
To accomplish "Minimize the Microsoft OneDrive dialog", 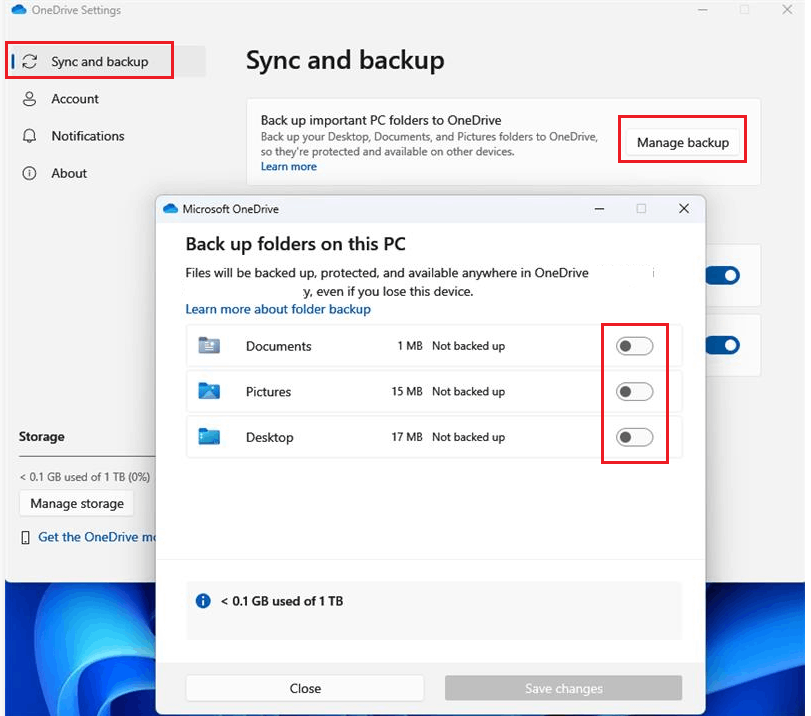I will pyautogui.click(x=599, y=208).
